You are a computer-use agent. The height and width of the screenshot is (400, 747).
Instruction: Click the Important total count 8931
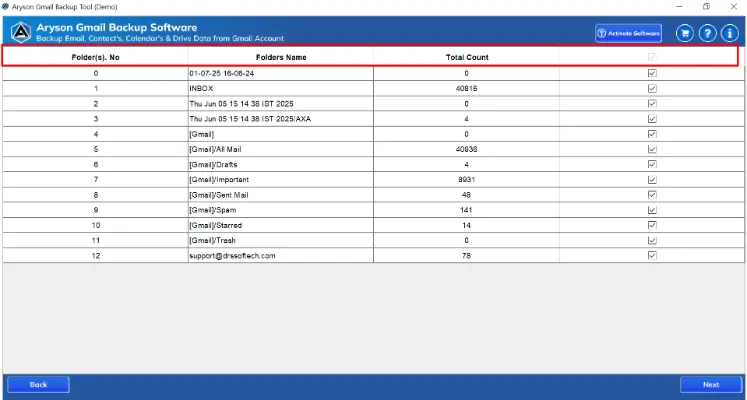466,180
